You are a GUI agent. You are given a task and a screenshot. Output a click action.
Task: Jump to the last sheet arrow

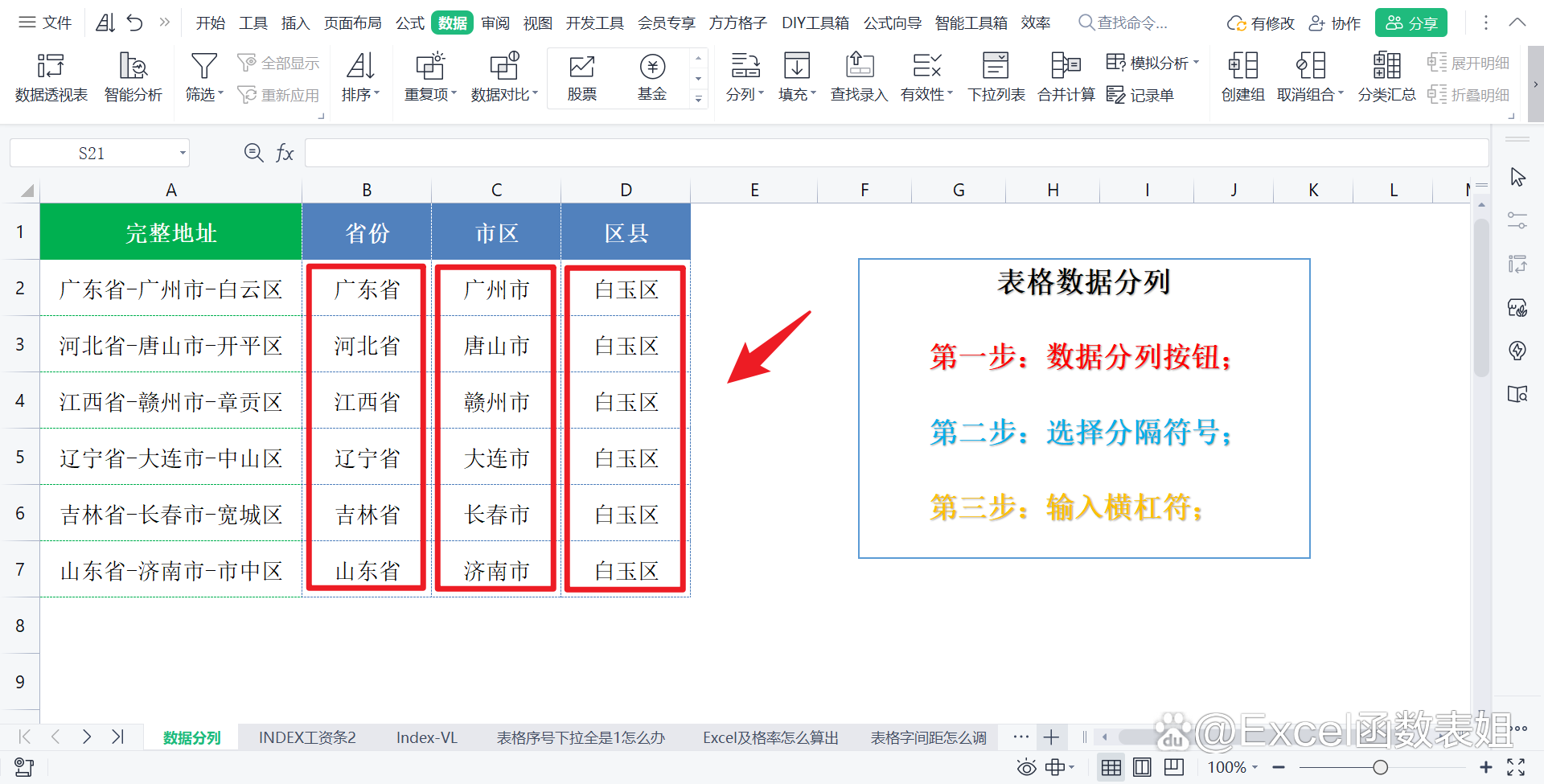[117, 737]
